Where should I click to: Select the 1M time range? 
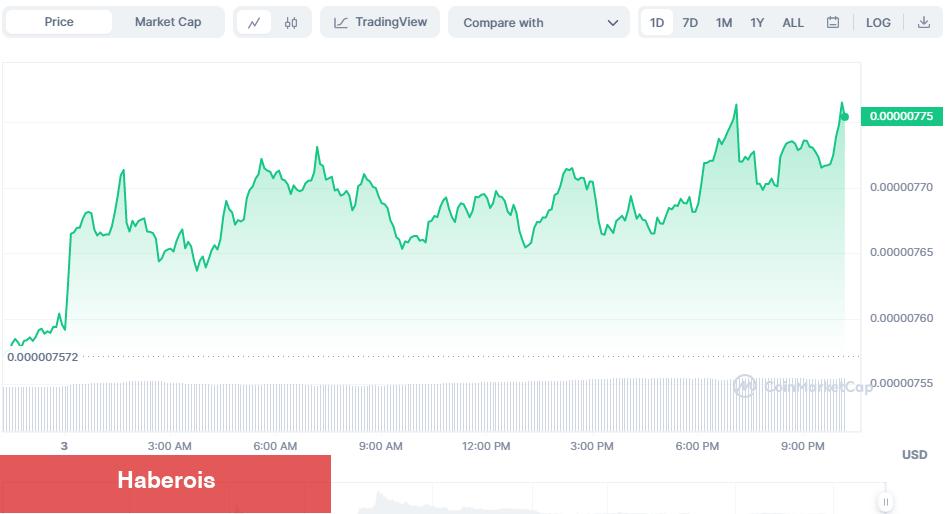(x=724, y=22)
